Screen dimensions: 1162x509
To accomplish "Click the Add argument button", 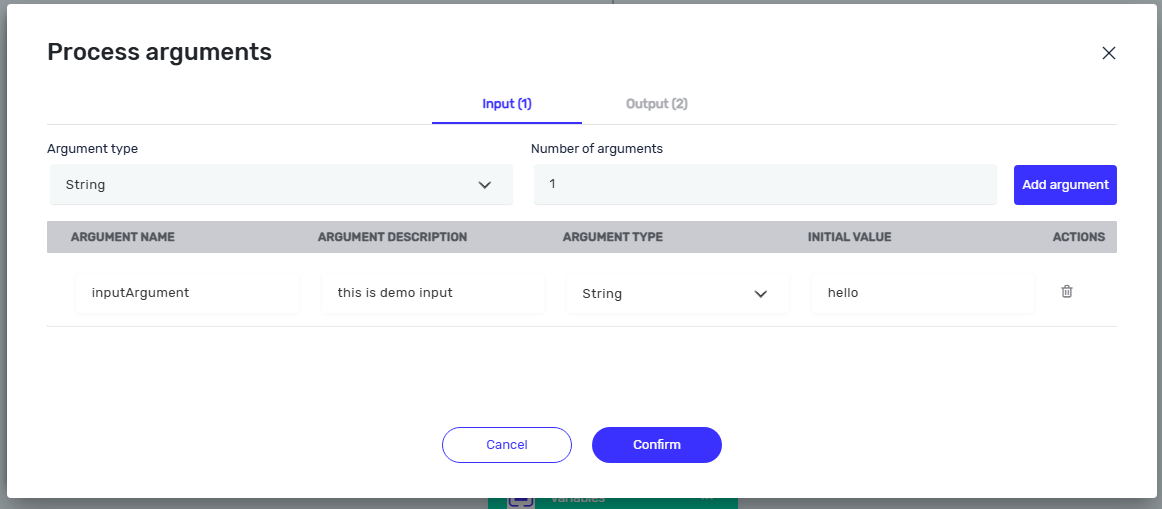I will (x=1065, y=184).
